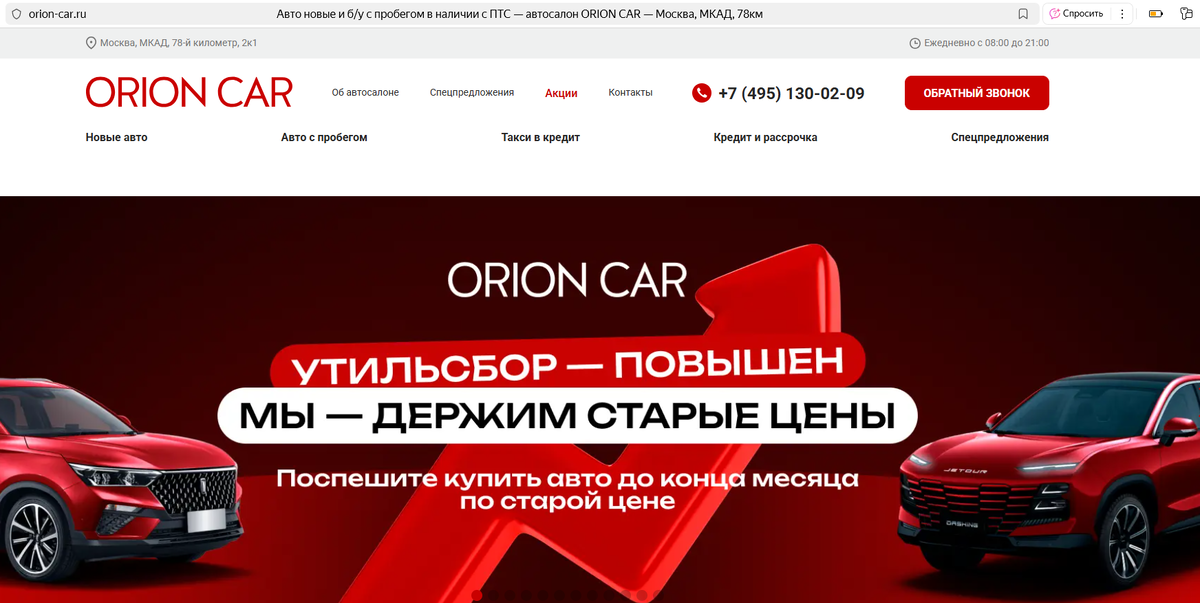Viewport: 1200px width, 603px height.
Task: Click the red phone handset icon
Action: [x=702, y=93]
